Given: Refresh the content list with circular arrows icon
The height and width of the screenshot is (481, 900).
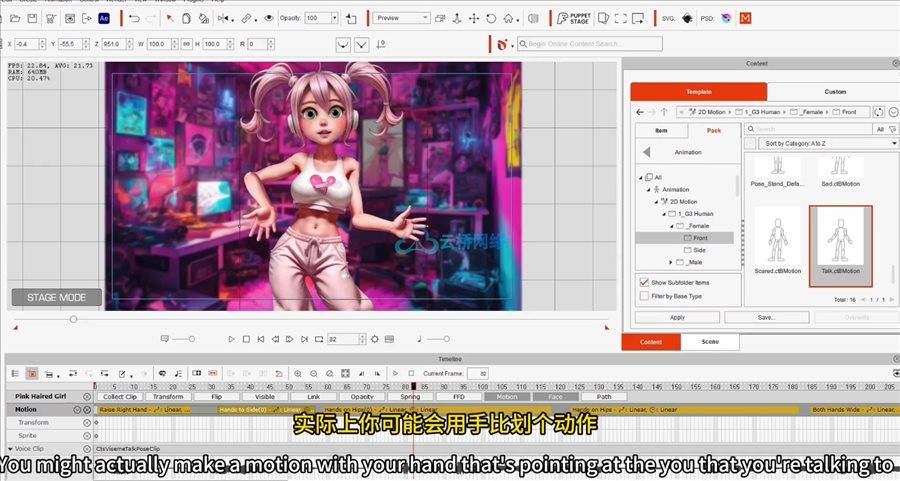Looking at the screenshot, I should coord(878,112).
